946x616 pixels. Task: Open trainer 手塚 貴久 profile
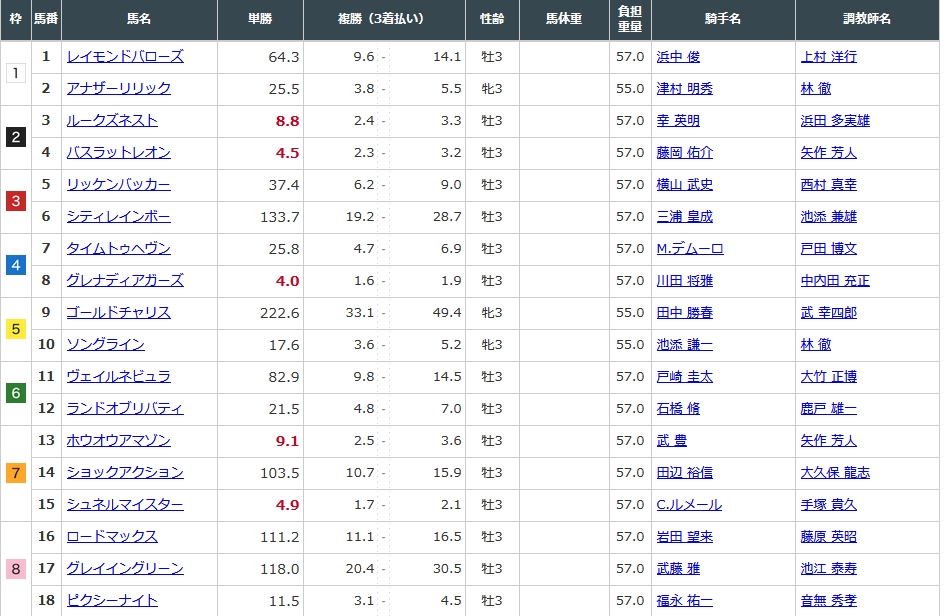pyautogui.click(x=828, y=505)
